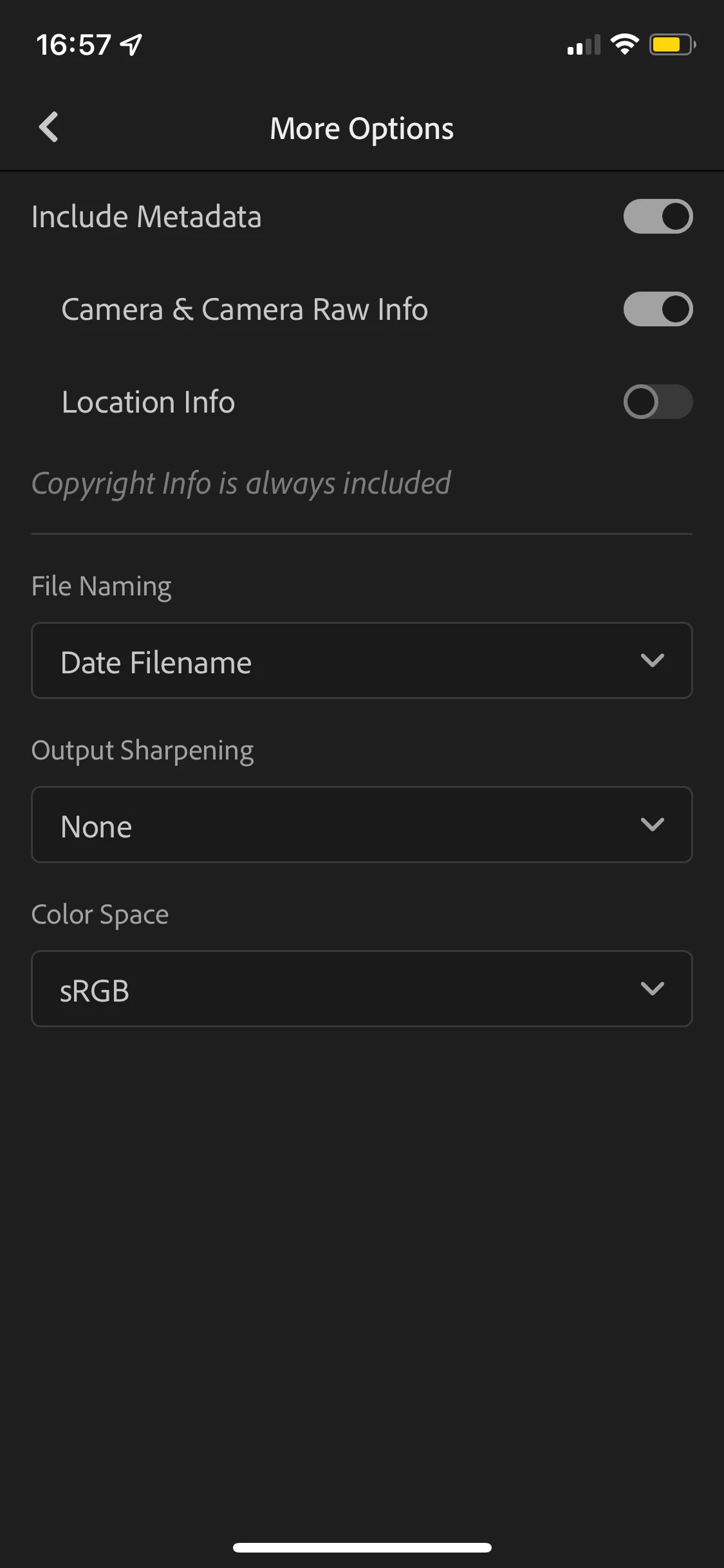Viewport: 724px width, 1568px height.
Task: Tap the location arrow status icon
Action: (131, 44)
